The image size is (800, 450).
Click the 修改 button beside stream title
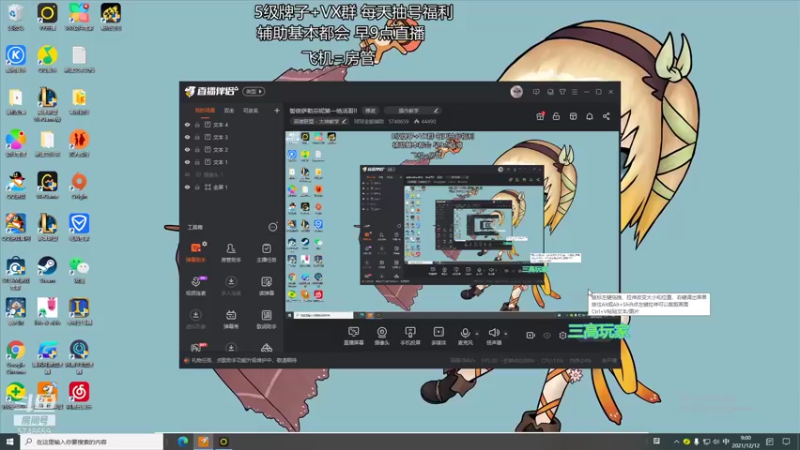coord(370,111)
